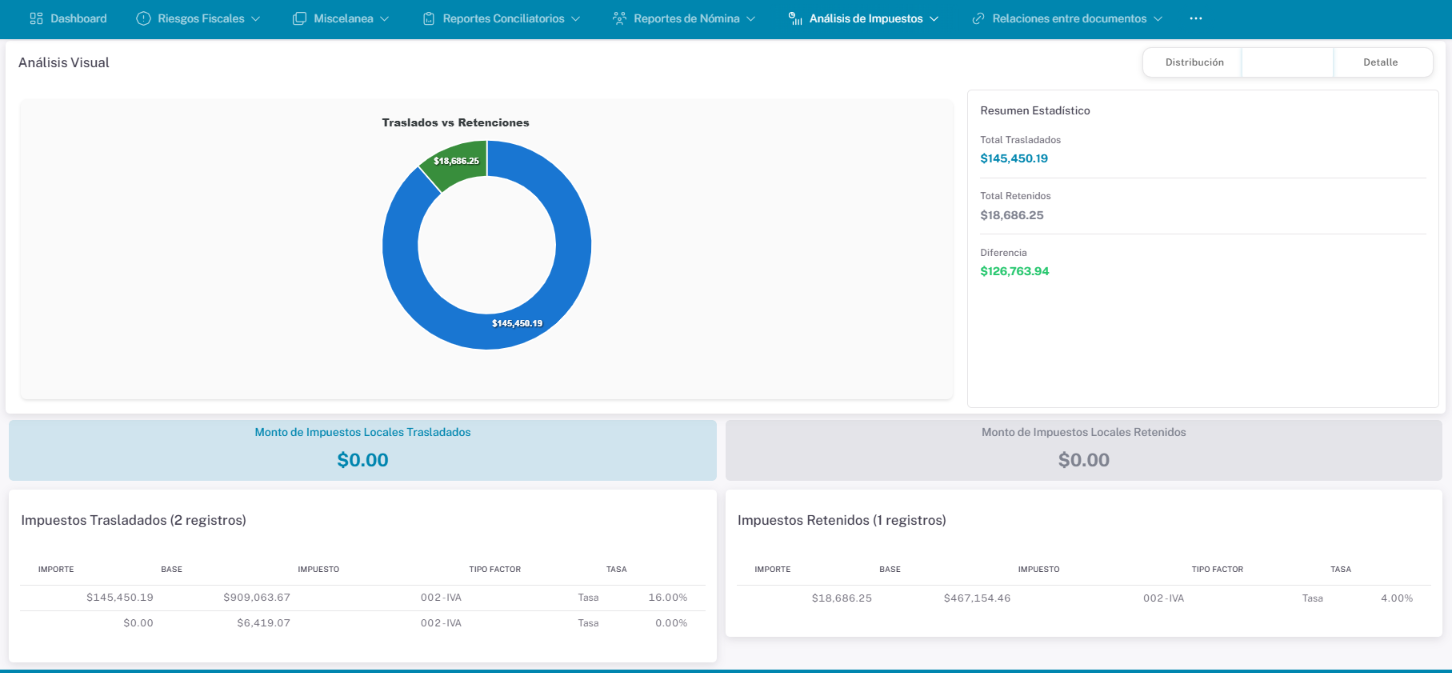Click the Reportes de Nómina people icon
1452x673 pixels.
(x=619, y=19)
